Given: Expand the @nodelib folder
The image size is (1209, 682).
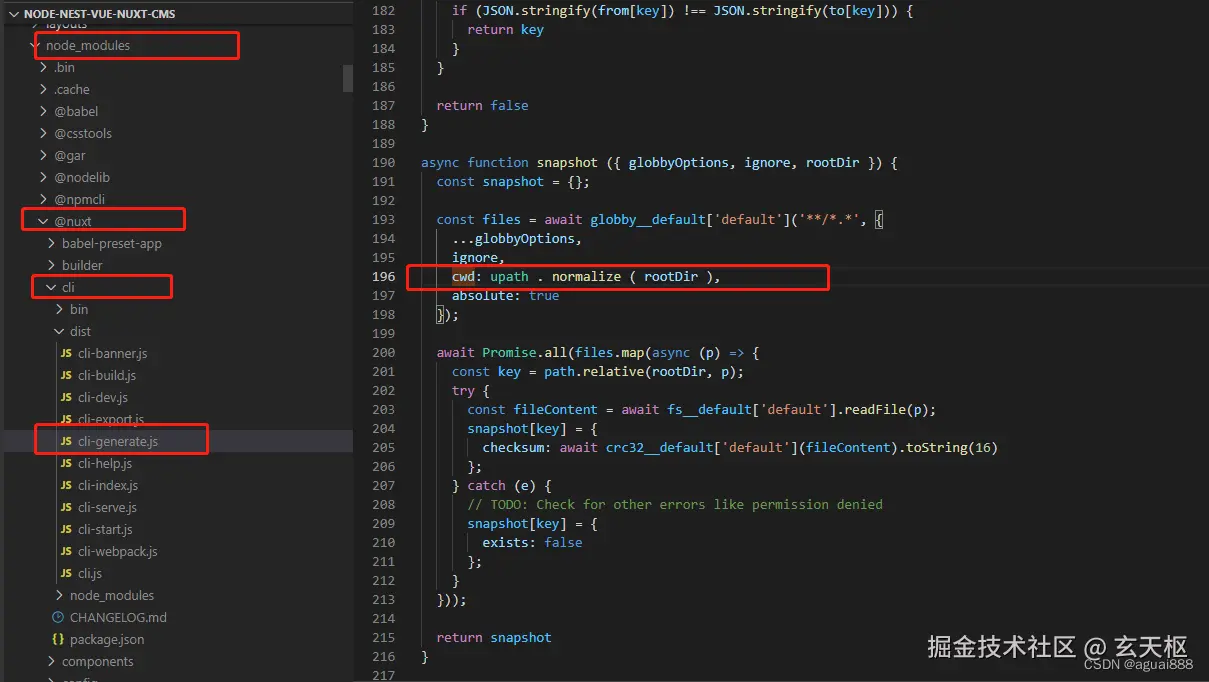Looking at the screenshot, I should [43, 177].
